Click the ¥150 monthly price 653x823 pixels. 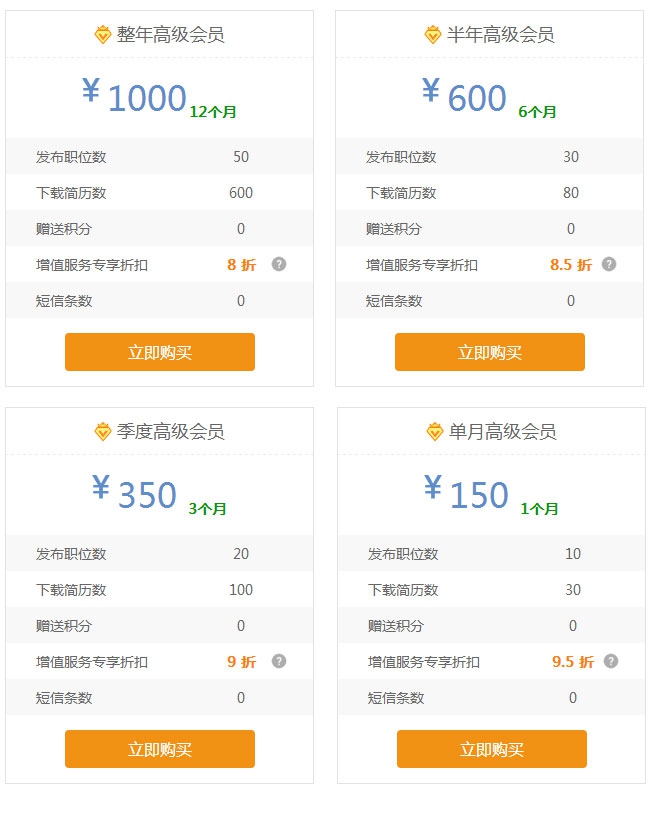[x=466, y=494]
